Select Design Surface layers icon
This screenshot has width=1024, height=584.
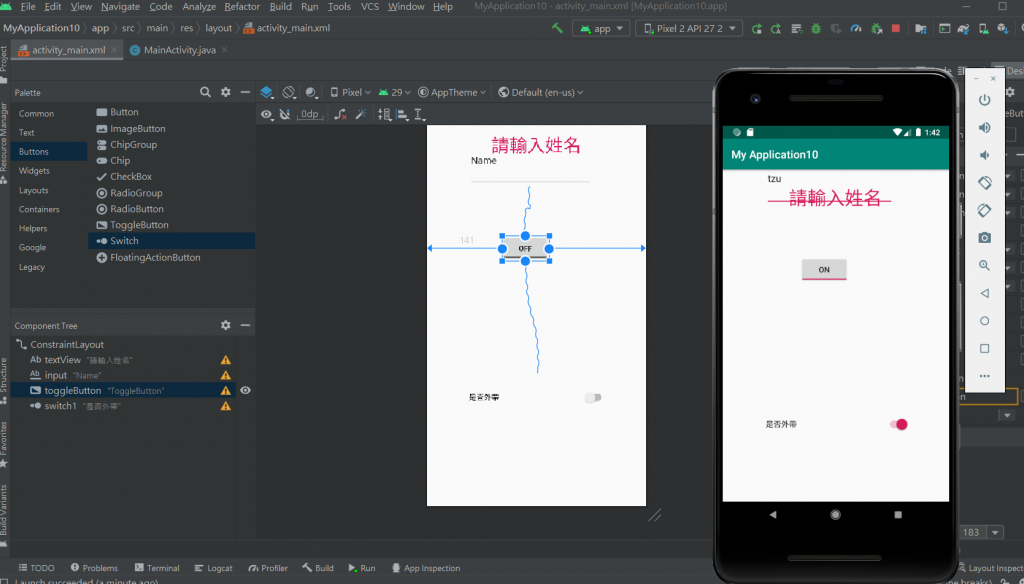[x=267, y=92]
